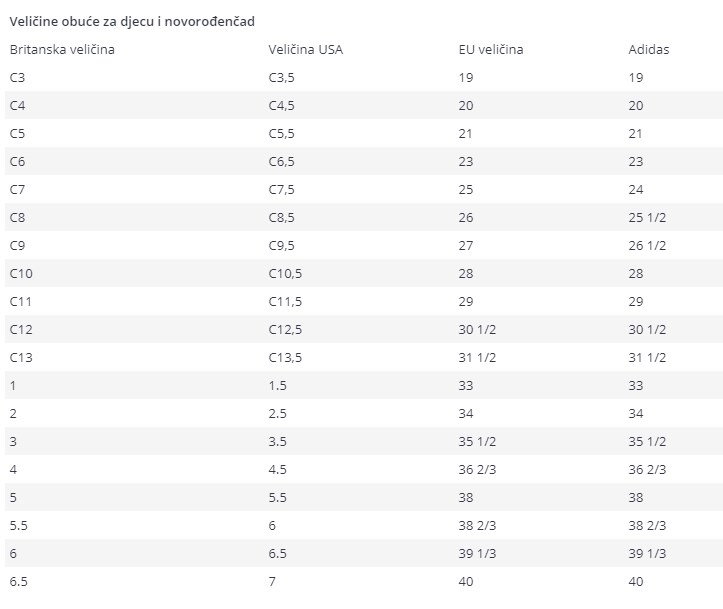This screenshot has height=609, width=723.
Task: Click the 'Veličine obuće za djecu i novorođenčad' heading
Action: [132, 22]
